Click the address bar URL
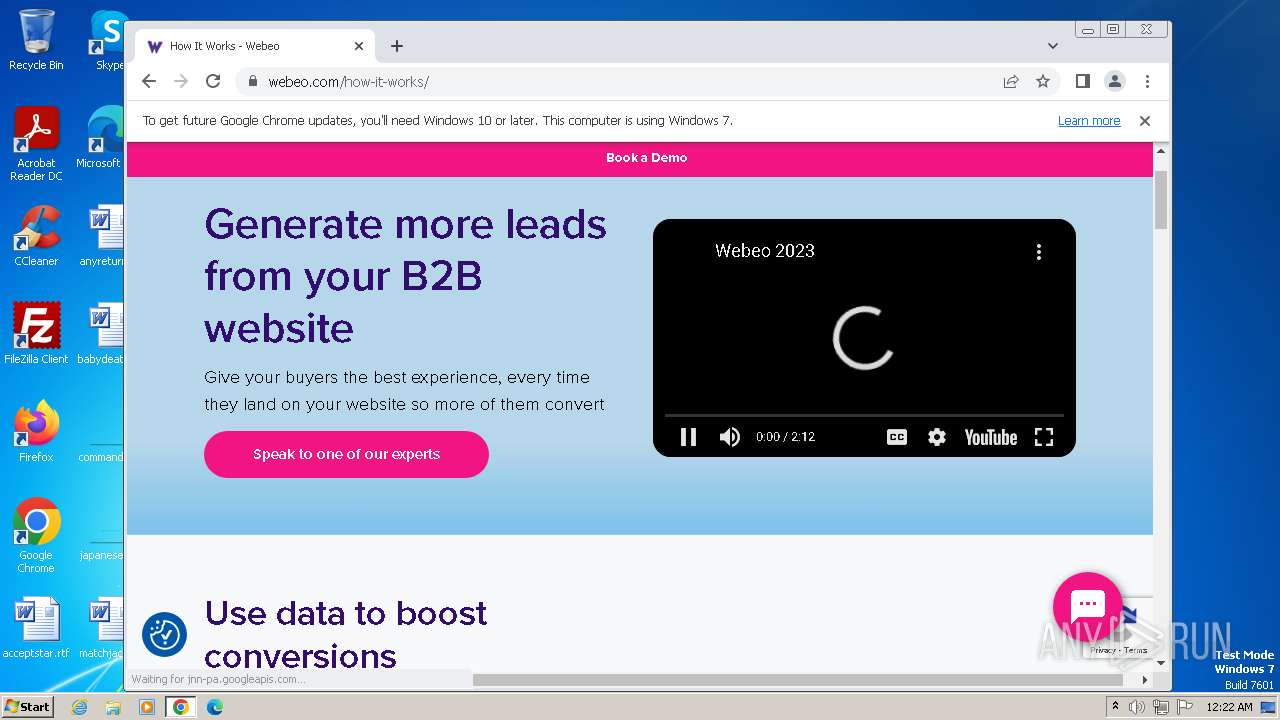This screenshot has height=720, width=1280. tap(348, 82)
